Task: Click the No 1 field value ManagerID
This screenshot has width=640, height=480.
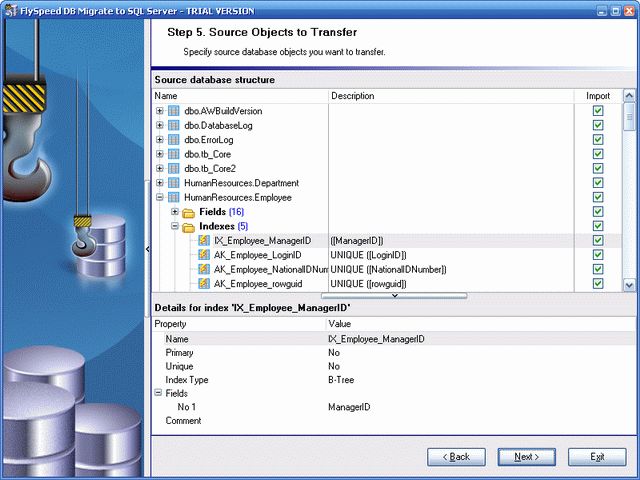Action: (349, 407)
